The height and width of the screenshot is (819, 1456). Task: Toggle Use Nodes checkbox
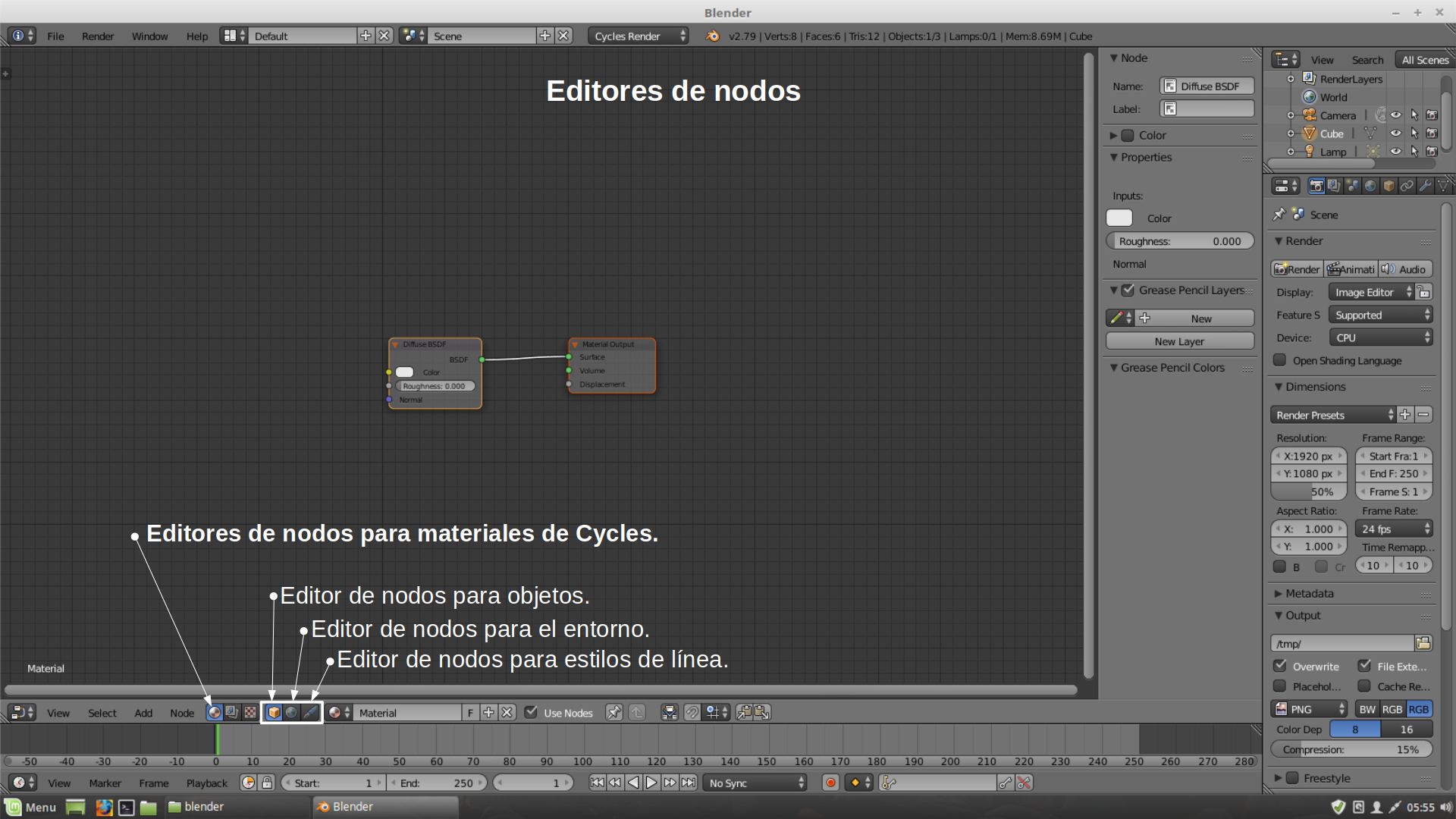(x=531, y=712)
